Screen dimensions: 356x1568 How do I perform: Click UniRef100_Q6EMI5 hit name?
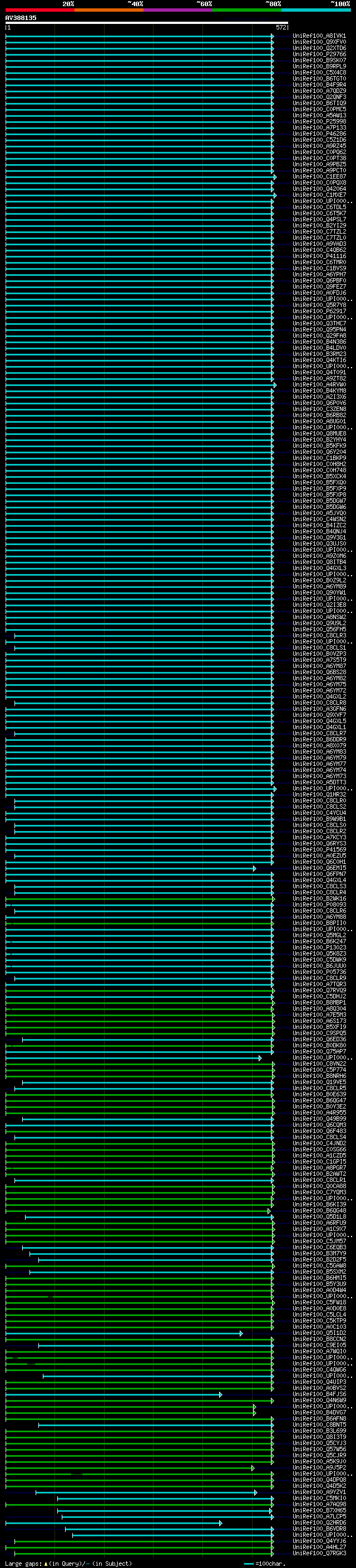point(319,868)
